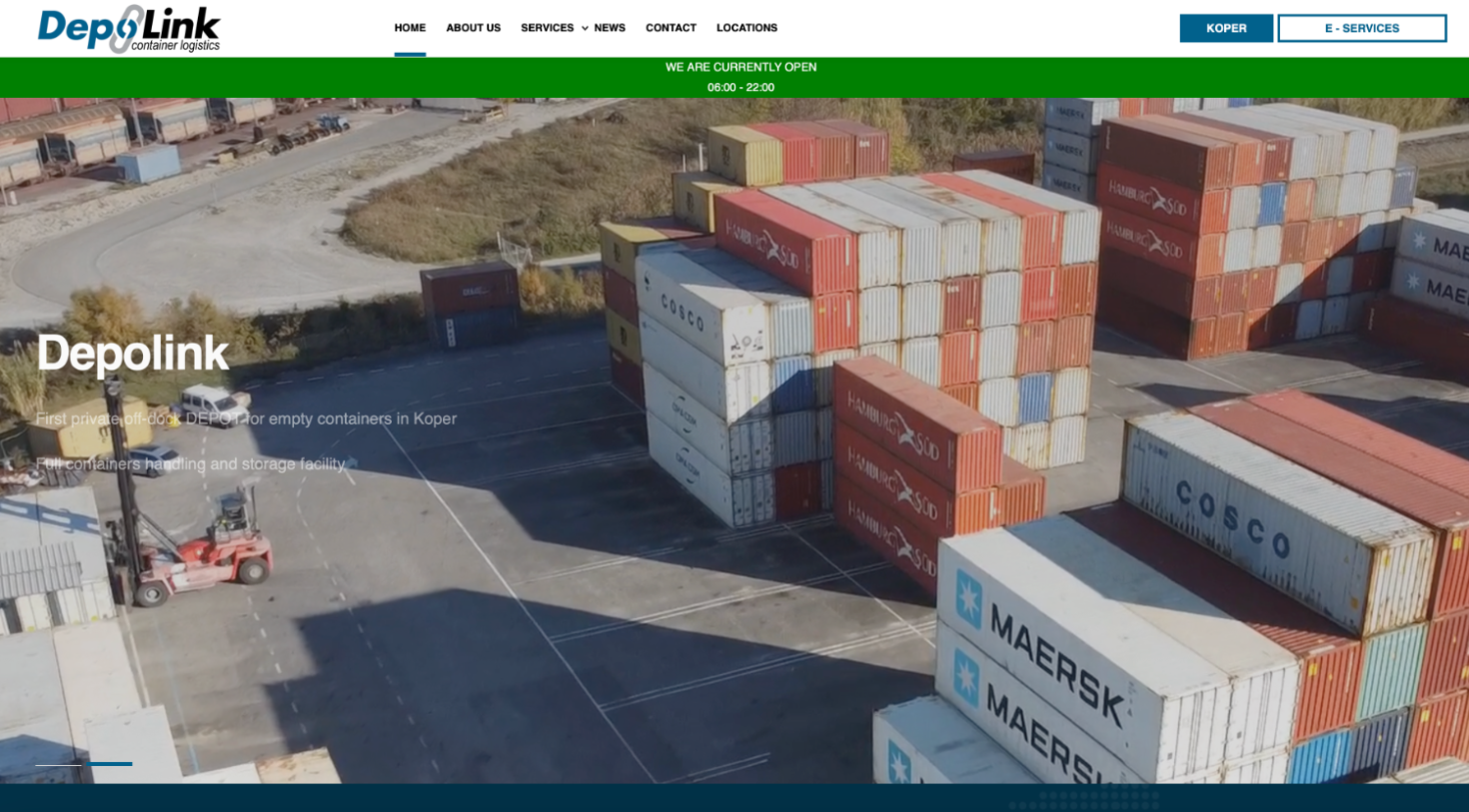This screenshot has width=1469, height=812.
Task: Navigate to the NEWS page
Action: click(610, 28)
